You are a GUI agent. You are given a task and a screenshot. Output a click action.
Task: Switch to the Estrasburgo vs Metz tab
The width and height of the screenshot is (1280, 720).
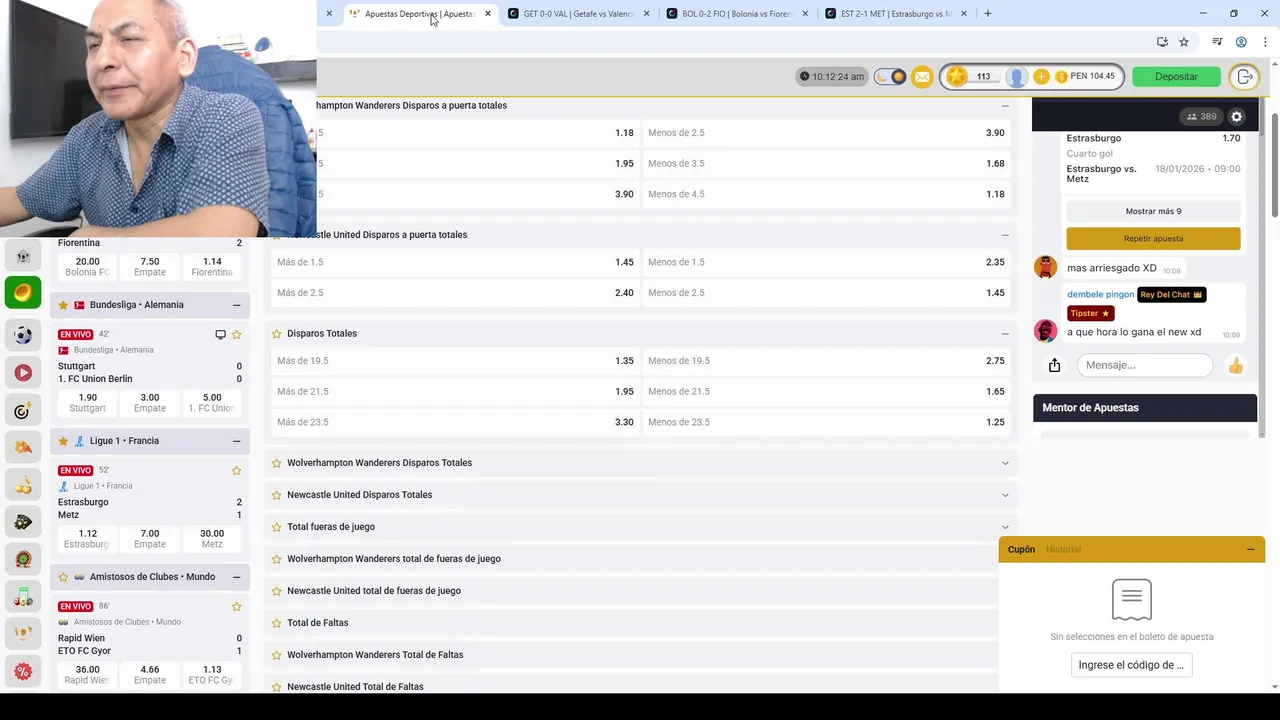coord(896,14)
